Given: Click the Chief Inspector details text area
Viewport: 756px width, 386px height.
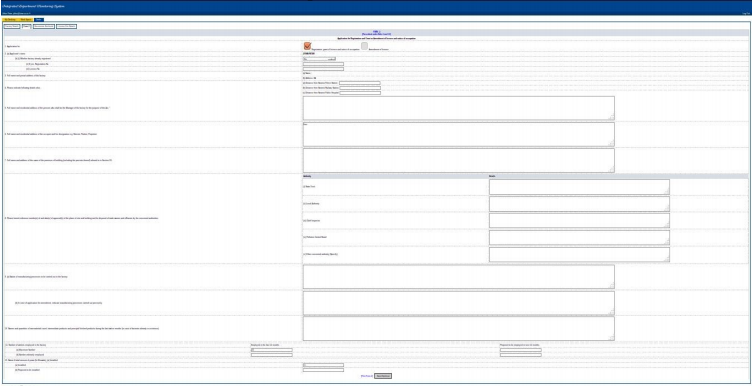Looking at the screenshot, I should point(579,221).
